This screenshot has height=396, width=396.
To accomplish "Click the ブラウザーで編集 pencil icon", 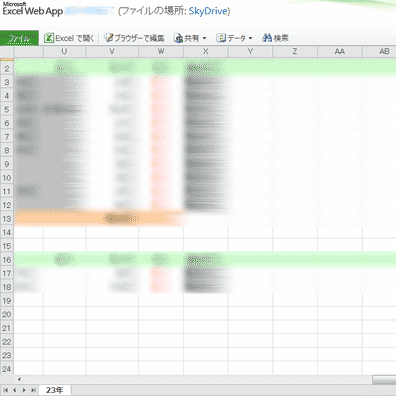I will coord(109,38).
